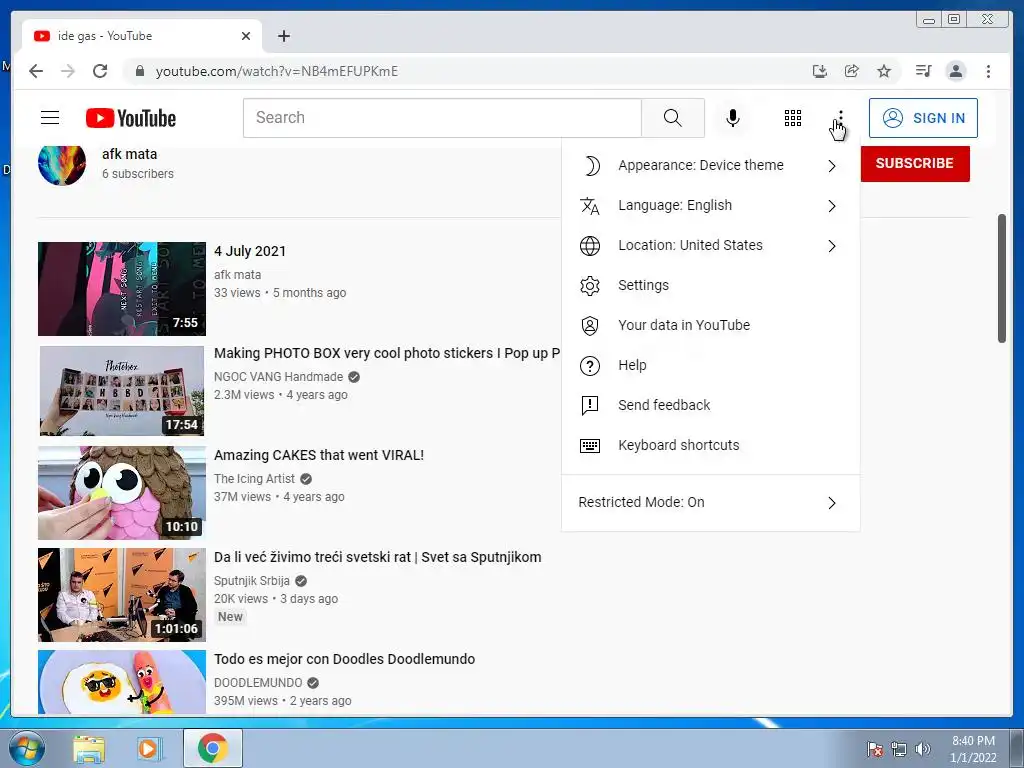Viewport: 1024px width, 768px height.
Task: Click afk mata channel name
Action: [x=129, y=154]
